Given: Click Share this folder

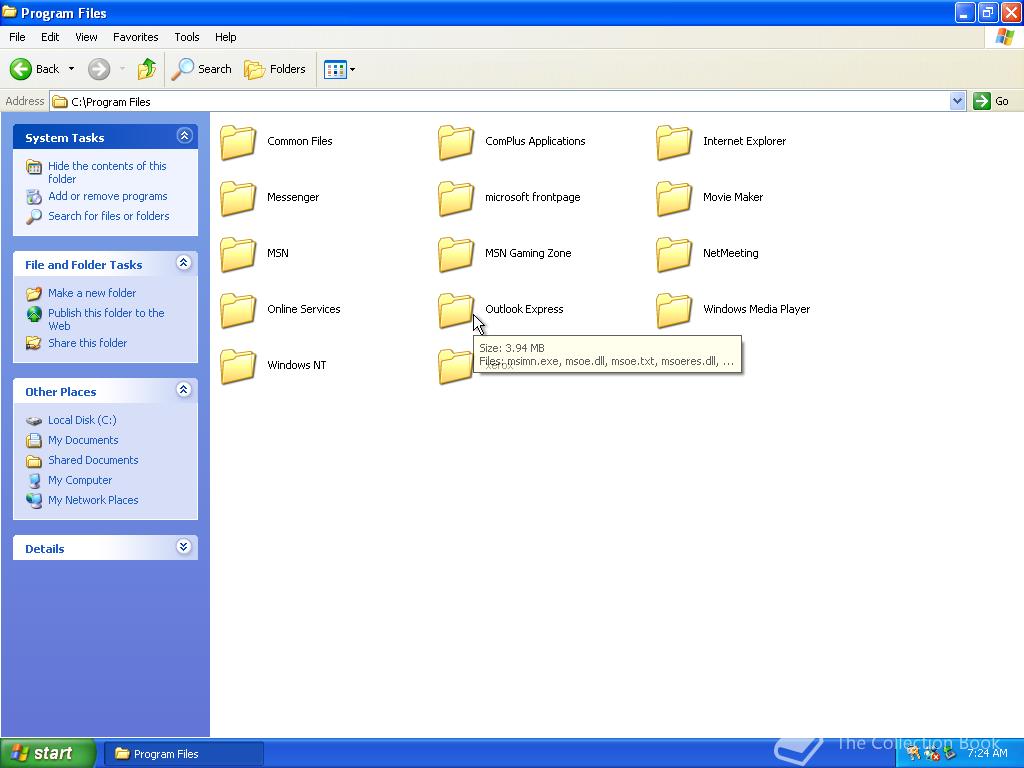Looking at the screenshot, I should (88, 343).
